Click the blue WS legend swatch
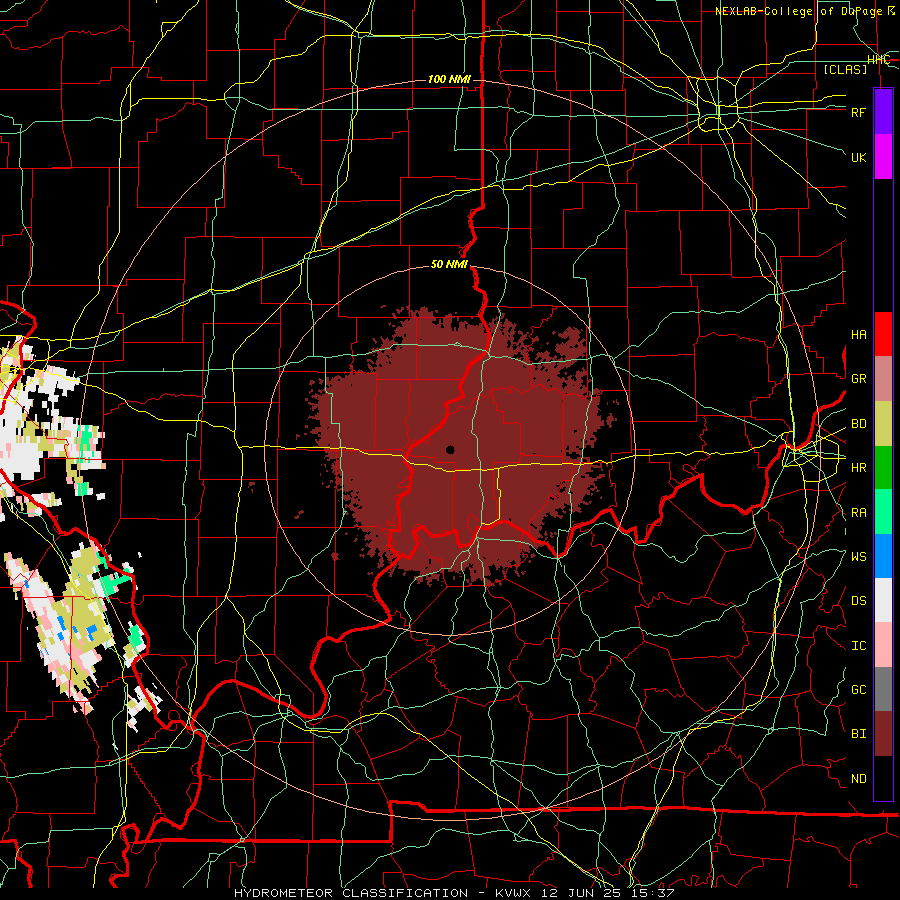The width and height of the screenshot is (900, 900). (x=883, y=556)
